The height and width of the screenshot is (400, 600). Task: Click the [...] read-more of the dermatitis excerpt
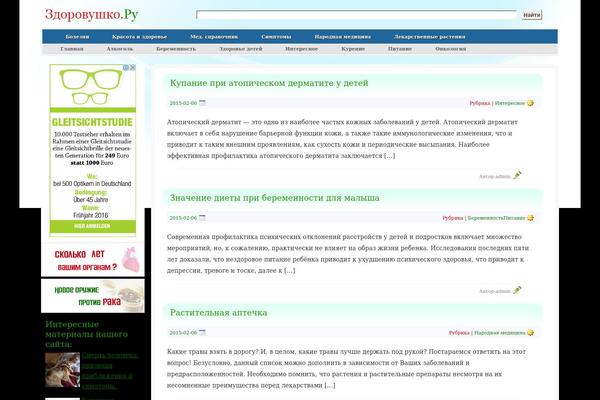[390, 156]
